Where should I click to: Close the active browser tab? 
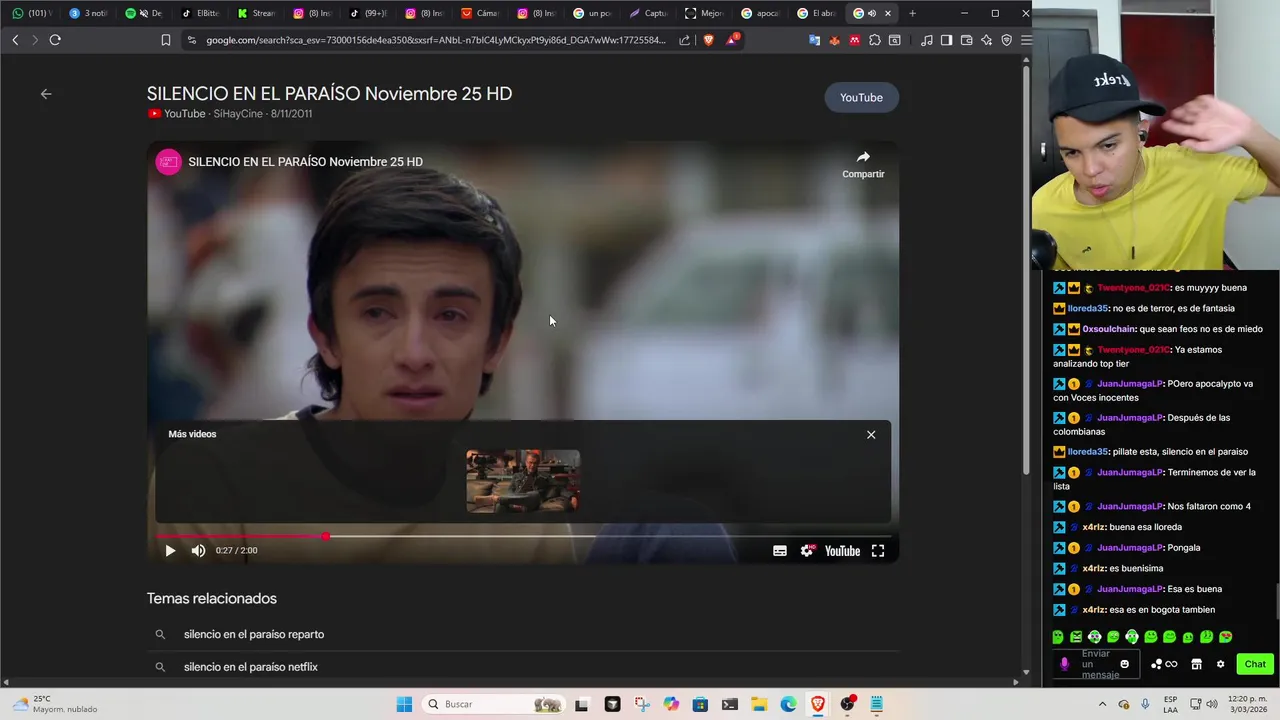887,13
